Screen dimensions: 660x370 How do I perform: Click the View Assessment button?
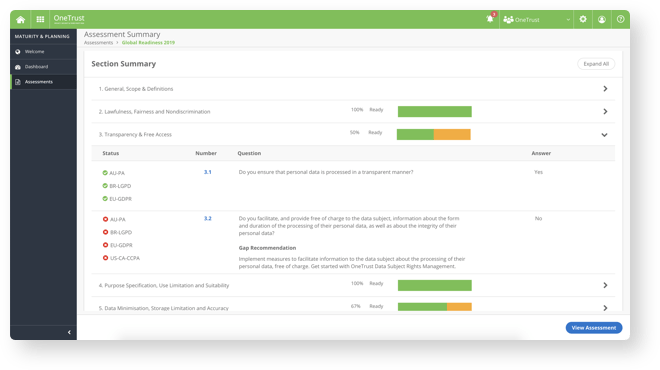tap(594, 327)
